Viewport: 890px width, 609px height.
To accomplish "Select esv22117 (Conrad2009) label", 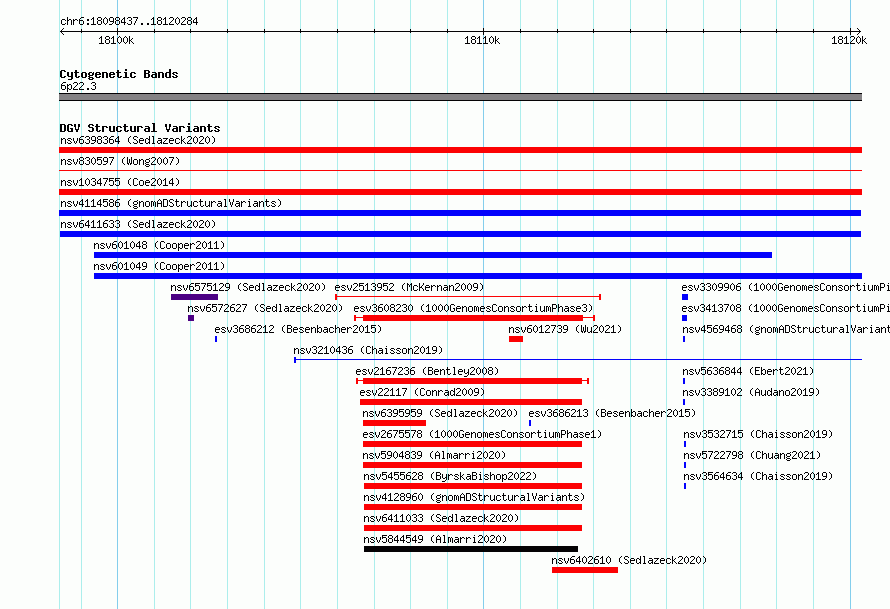I will 422,392.
